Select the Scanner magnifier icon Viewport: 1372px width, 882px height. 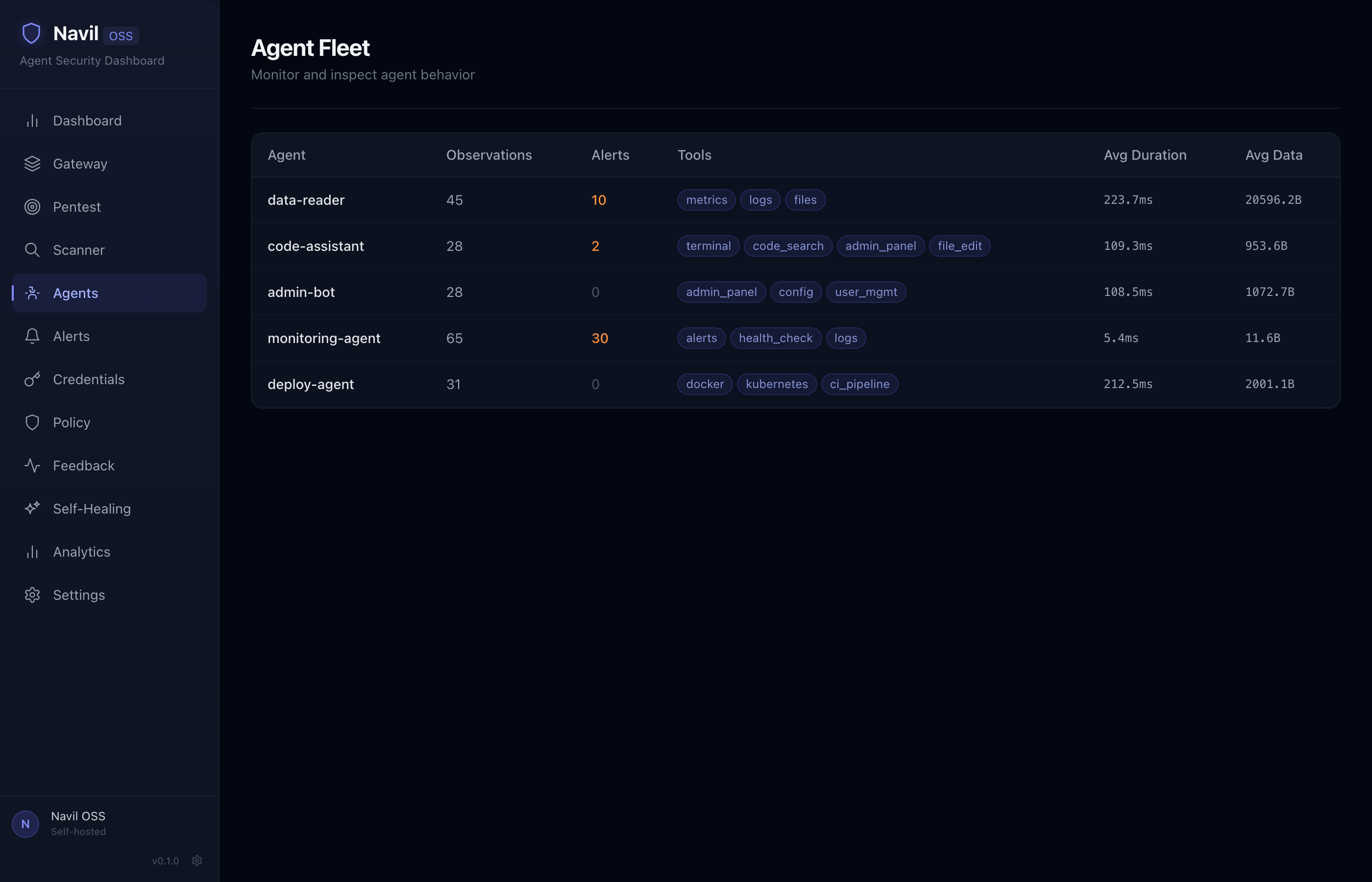coord(32,250)
